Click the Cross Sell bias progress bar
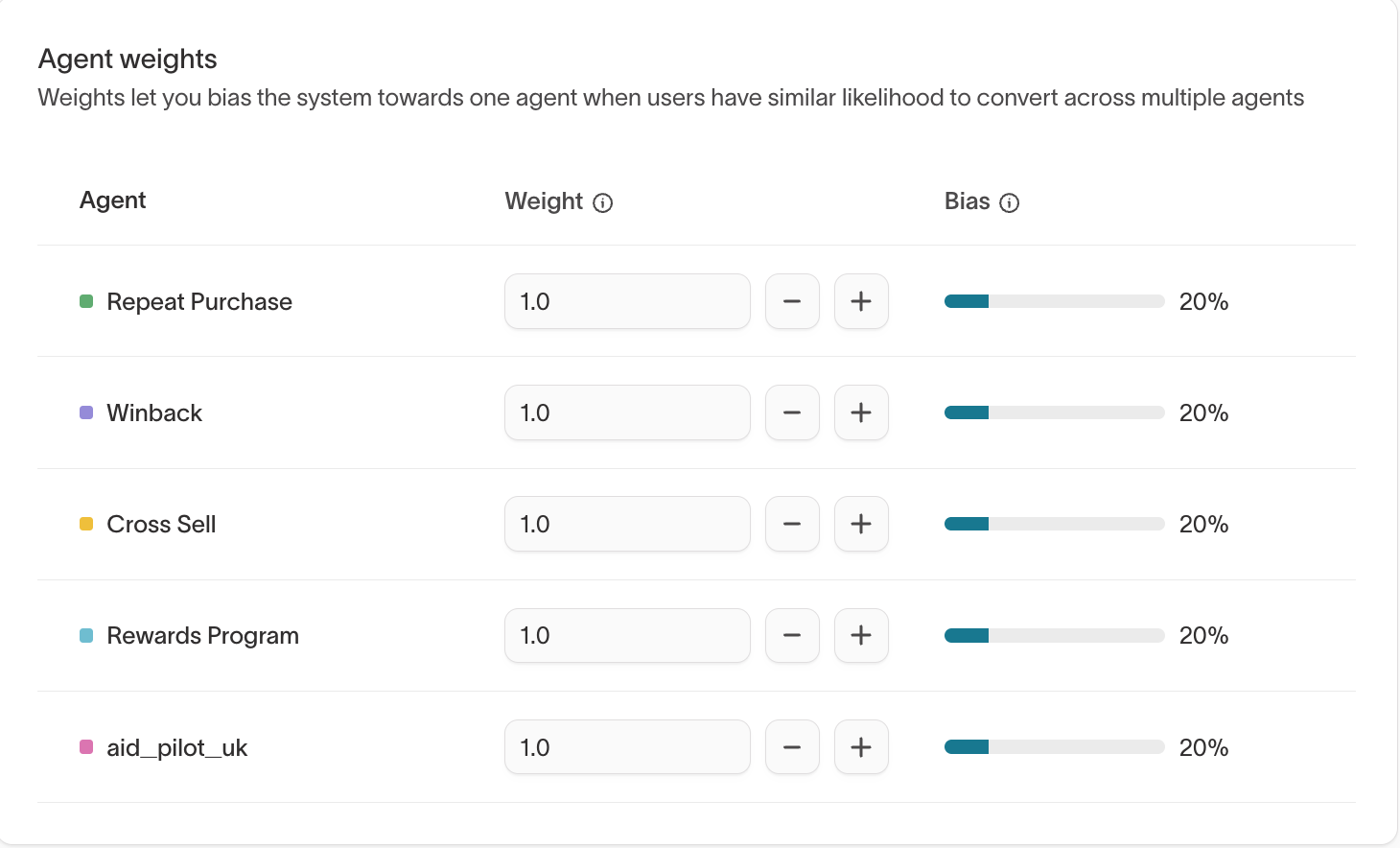The image size is (1400, 848). coord(1054,524)
